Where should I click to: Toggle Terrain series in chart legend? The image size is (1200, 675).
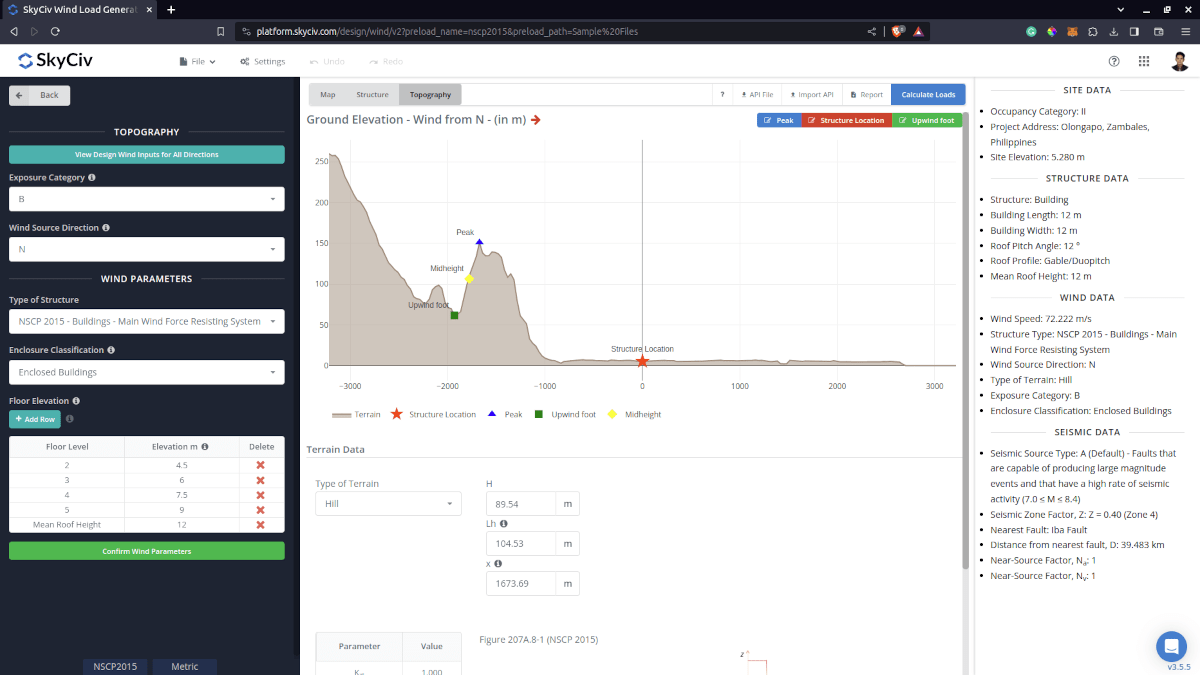click(x=357, y=414)
